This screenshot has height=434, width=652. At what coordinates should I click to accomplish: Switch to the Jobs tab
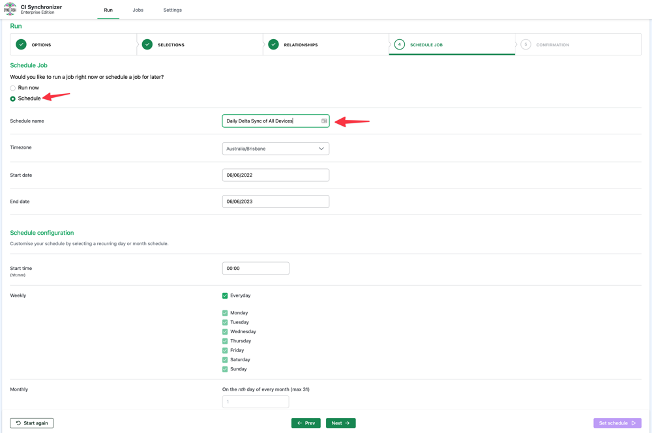click(138, 10)
